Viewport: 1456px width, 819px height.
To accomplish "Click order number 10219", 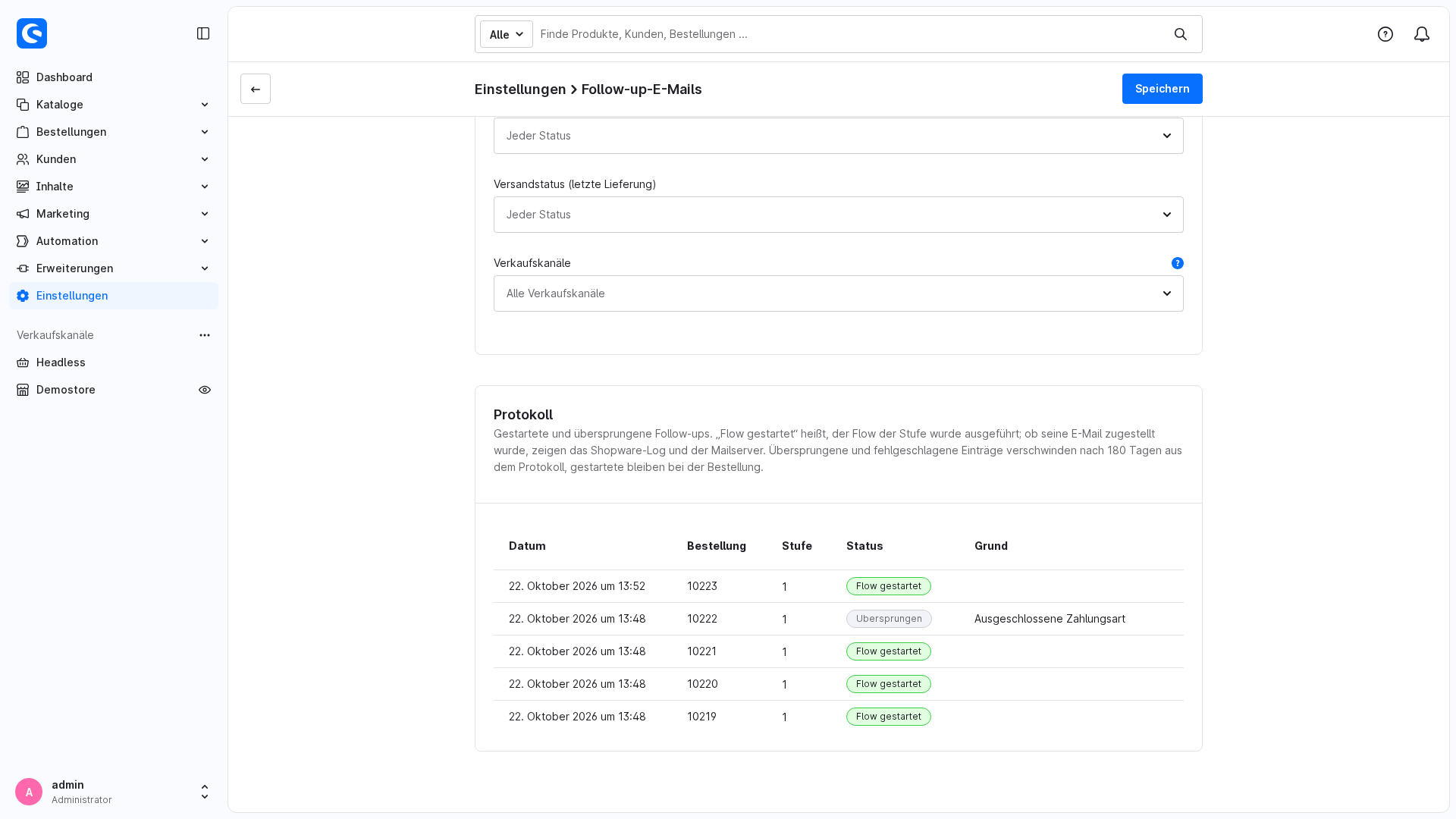I will pyautogui.click(x=701, y=717).
